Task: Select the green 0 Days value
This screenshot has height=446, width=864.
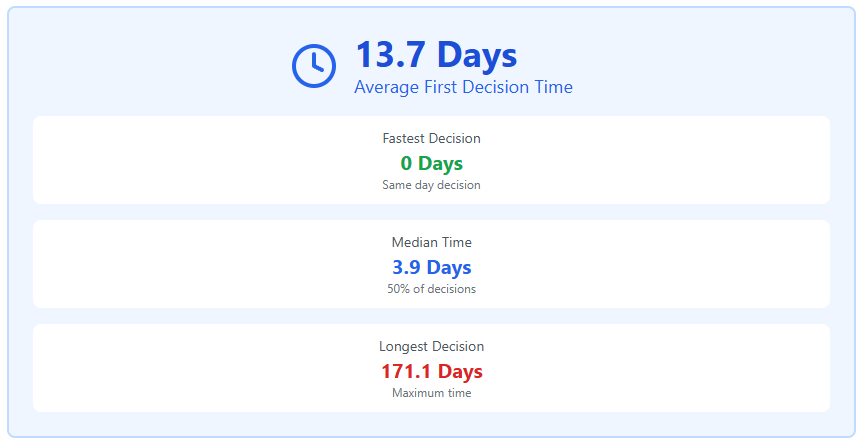Action: pyautogui.click(x=431, y=163)
